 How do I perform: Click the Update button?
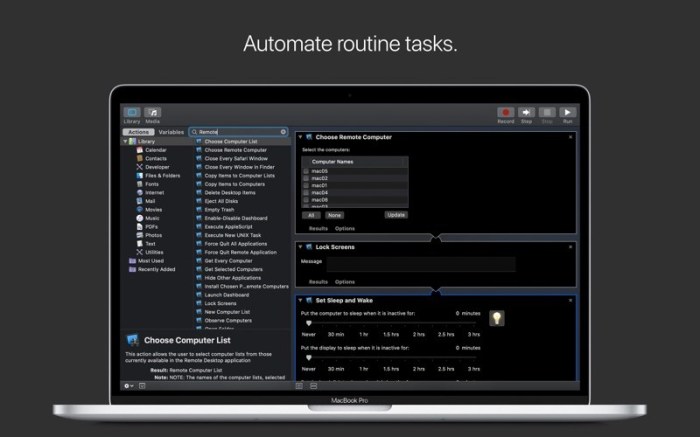point(396,214)
